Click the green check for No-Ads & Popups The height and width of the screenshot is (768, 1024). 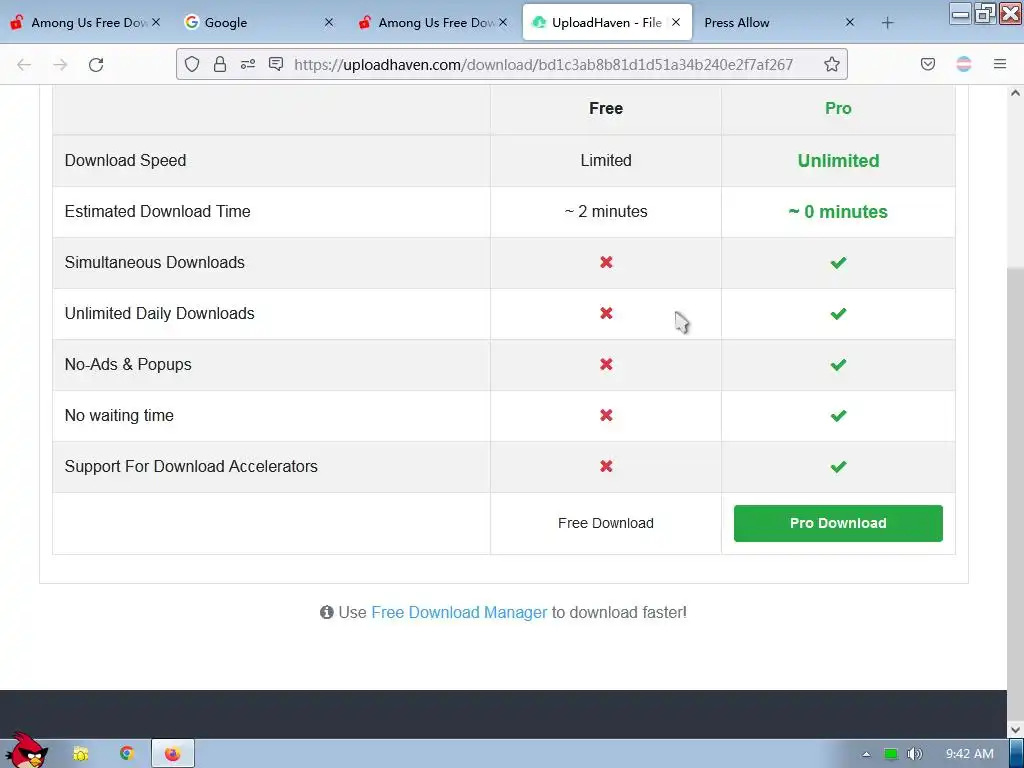(x=838, y=364)
